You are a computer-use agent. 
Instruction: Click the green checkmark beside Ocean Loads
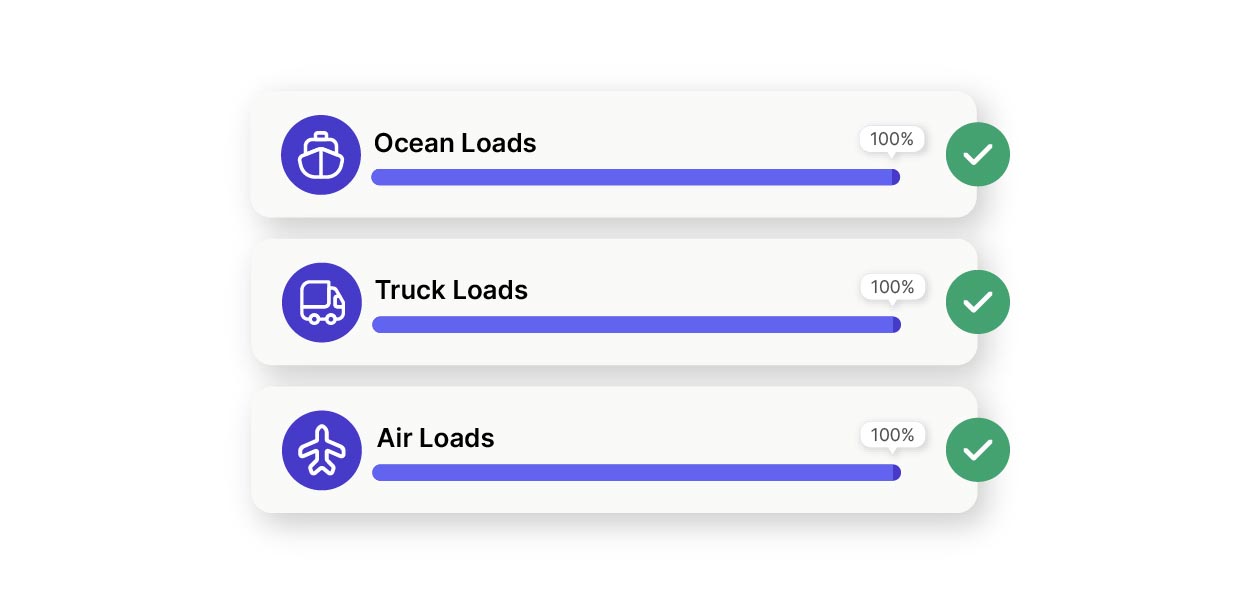point(977,154)
